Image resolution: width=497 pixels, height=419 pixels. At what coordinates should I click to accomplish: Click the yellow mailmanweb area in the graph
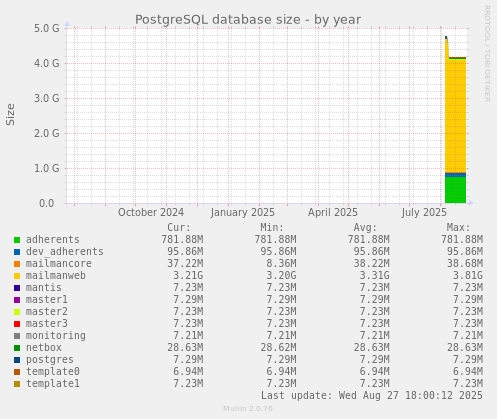[x=455, y=117]
